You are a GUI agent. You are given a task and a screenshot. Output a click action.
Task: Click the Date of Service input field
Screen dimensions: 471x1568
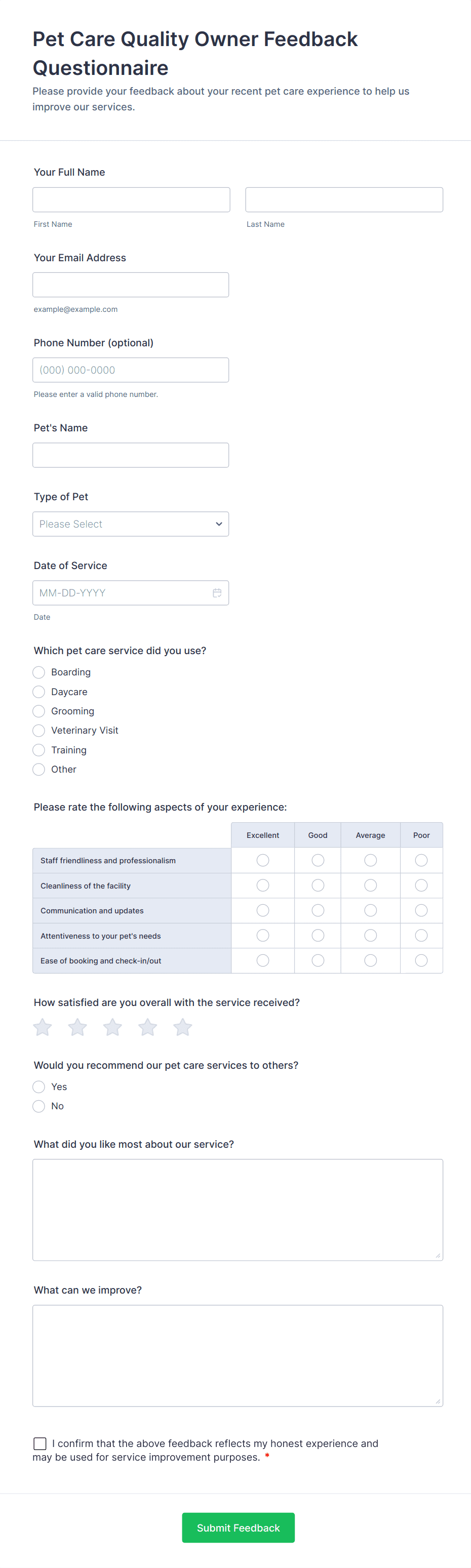[x=122, y=593]
